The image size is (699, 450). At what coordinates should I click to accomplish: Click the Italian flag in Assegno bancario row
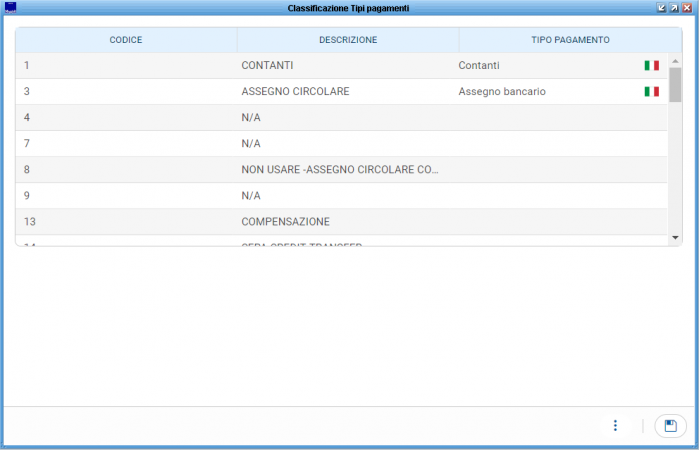[651, 92]
